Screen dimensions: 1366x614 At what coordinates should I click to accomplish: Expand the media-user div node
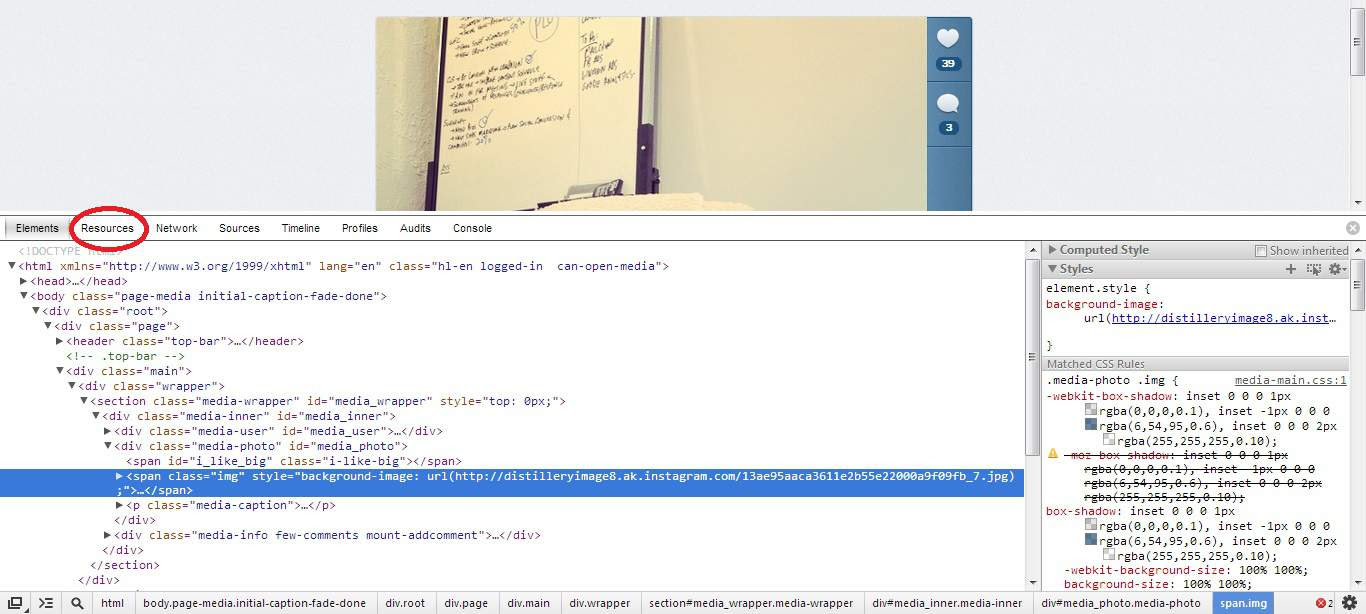(108, 431)
